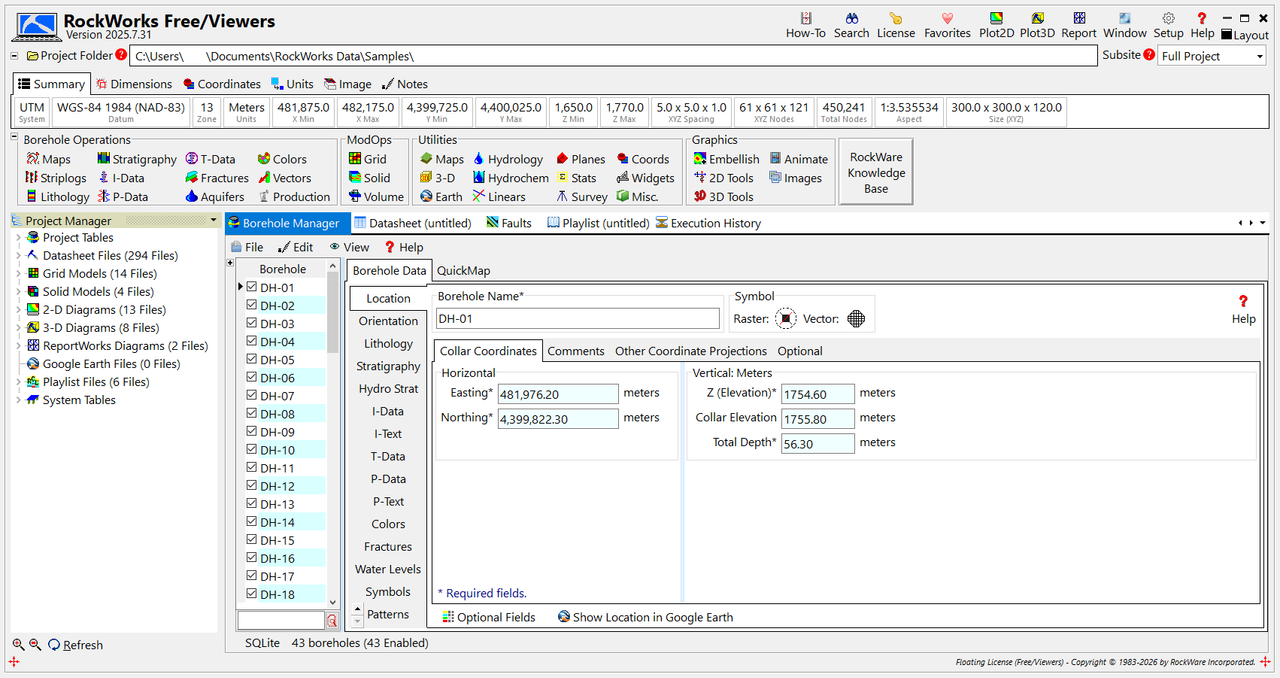This screenshot has height=678, width=1280.
Task: Open the Striplogs tool
Action: [x=57, y=178]
